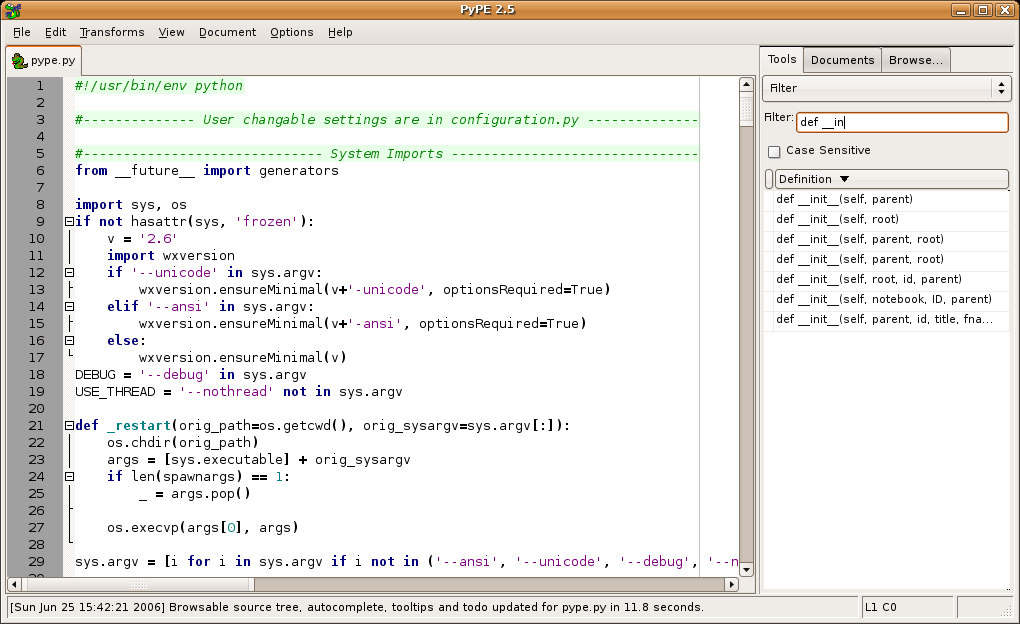Toggle the fold marker at line 12
This screenshot has width=1020, height=624.
(x=69, y=272)
